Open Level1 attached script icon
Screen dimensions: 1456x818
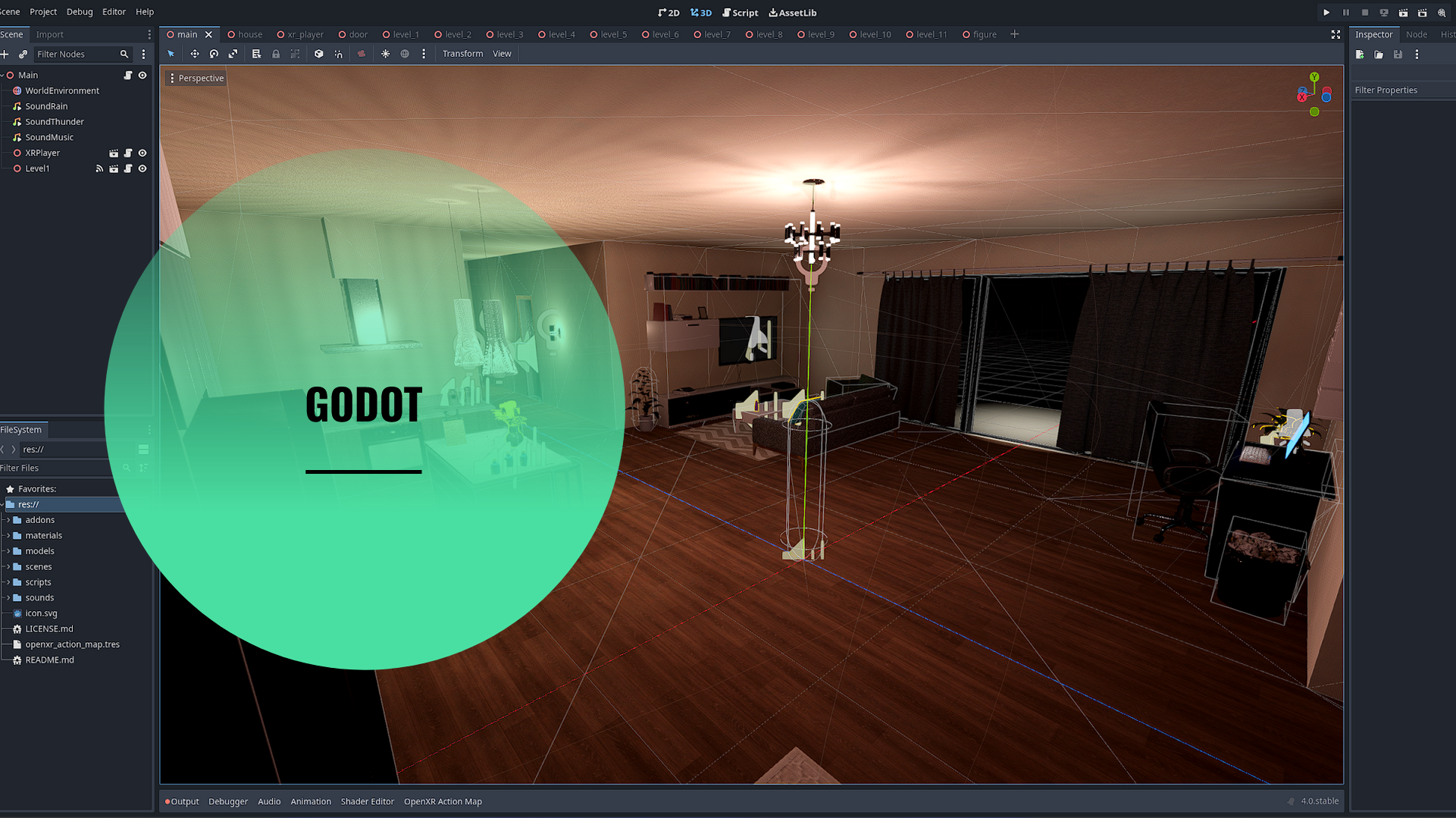128,168
